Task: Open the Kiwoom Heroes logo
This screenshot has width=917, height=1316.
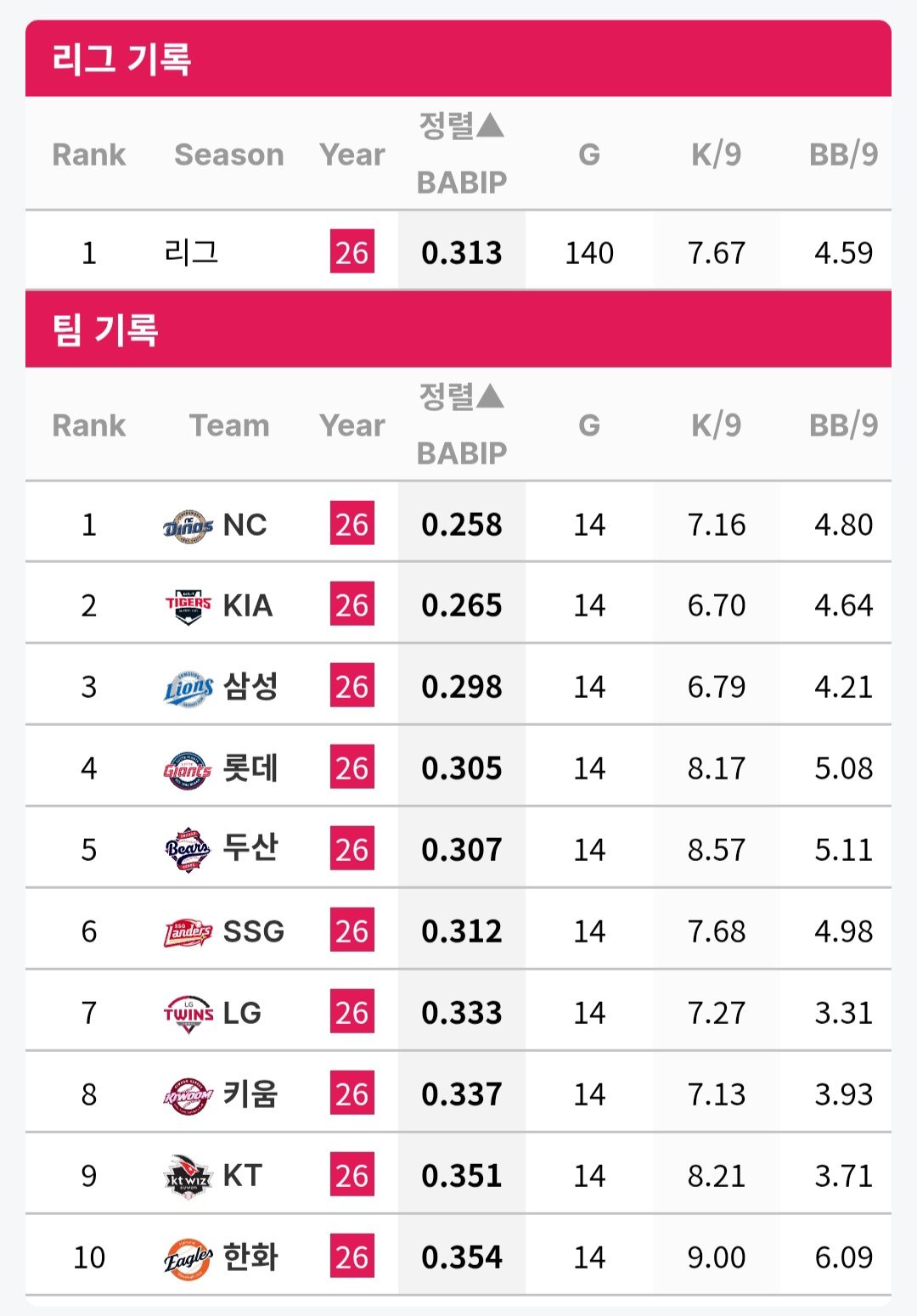Action: click(x=188, y=1095)
